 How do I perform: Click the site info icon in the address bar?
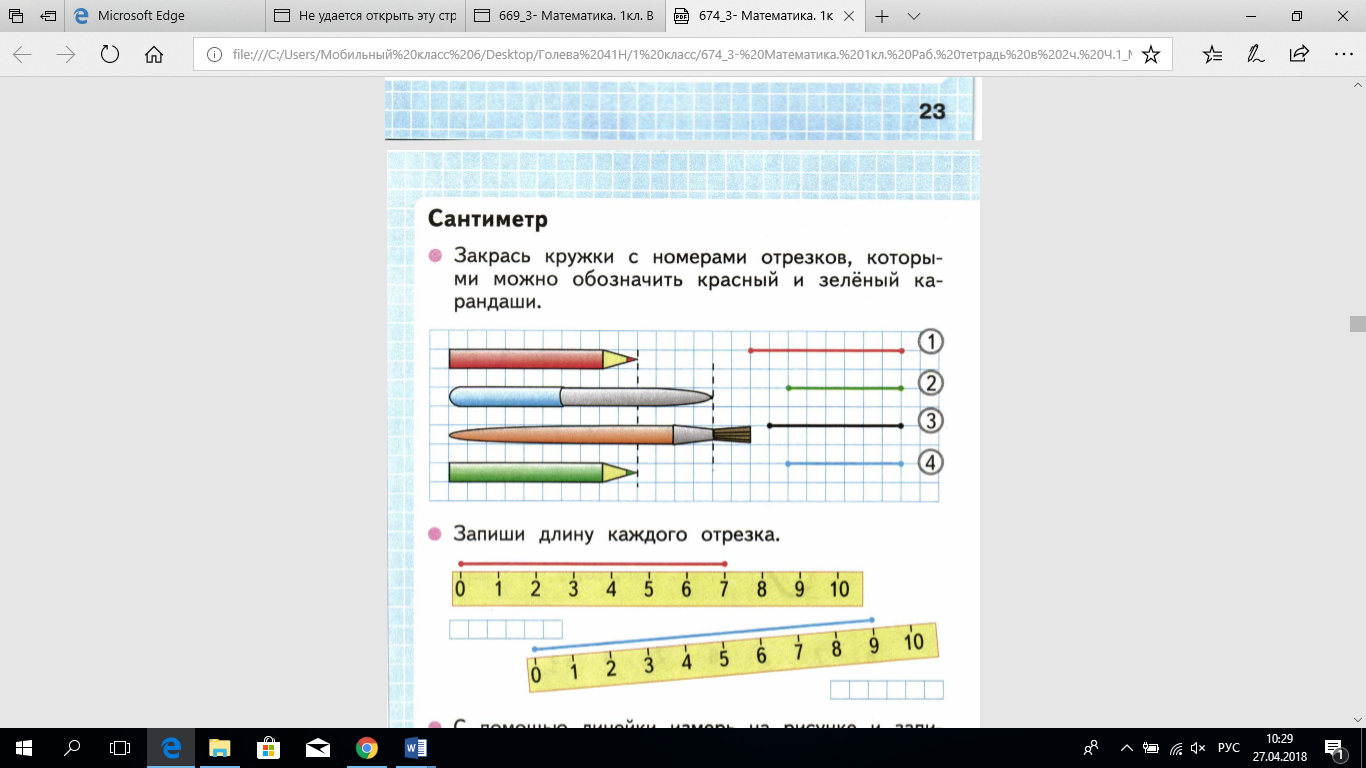tap(213, 55)
